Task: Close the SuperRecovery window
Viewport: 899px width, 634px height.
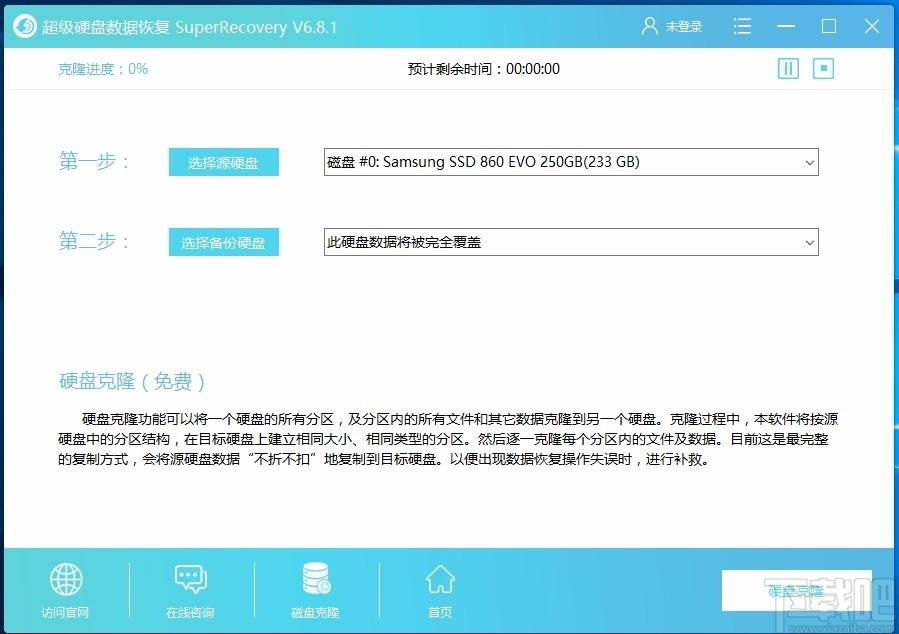Action: point(872,26)
